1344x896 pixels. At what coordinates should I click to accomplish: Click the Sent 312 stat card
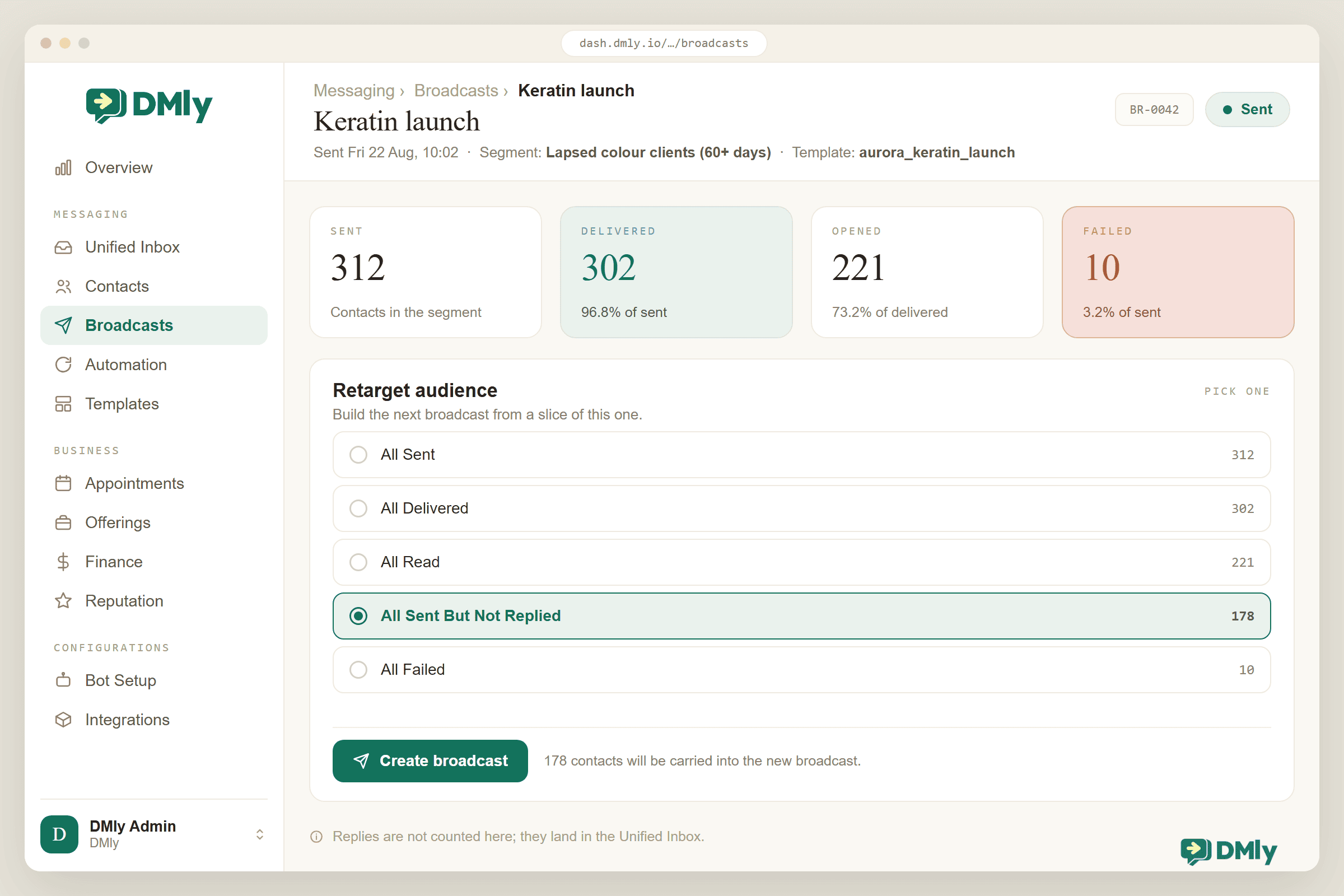426,273
